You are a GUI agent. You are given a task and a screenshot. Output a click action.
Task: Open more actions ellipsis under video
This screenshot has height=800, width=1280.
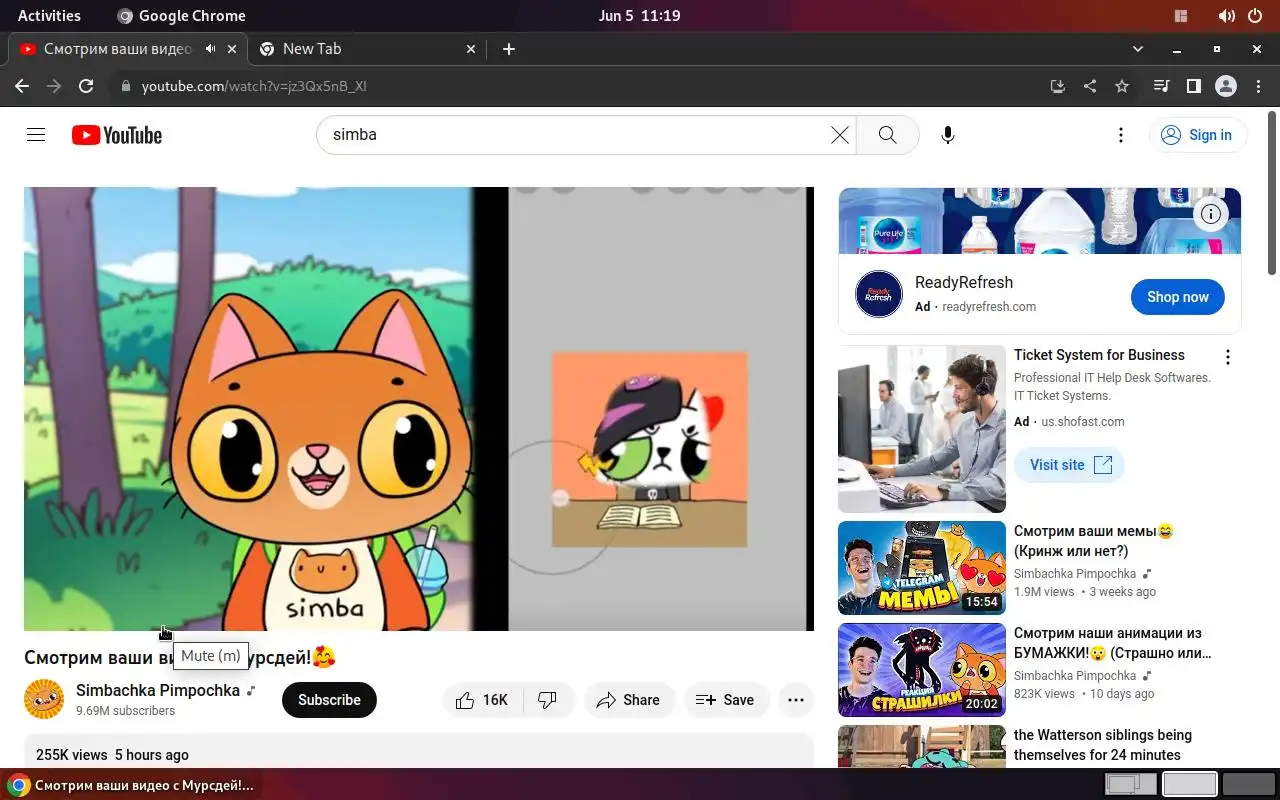[795, 700]
